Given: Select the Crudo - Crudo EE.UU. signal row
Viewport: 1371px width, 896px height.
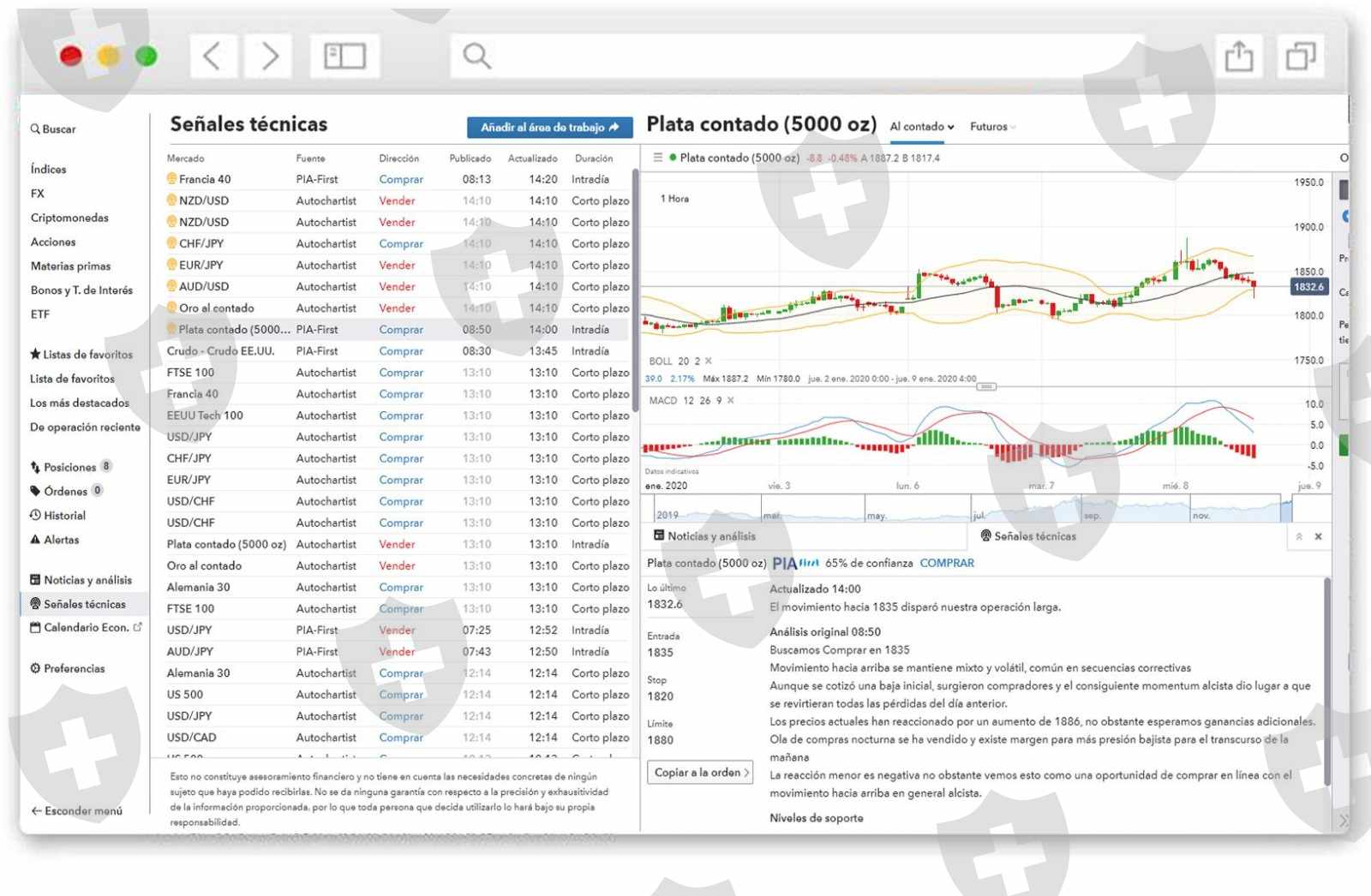Looking at the screenshot, I should coord(398,351).
